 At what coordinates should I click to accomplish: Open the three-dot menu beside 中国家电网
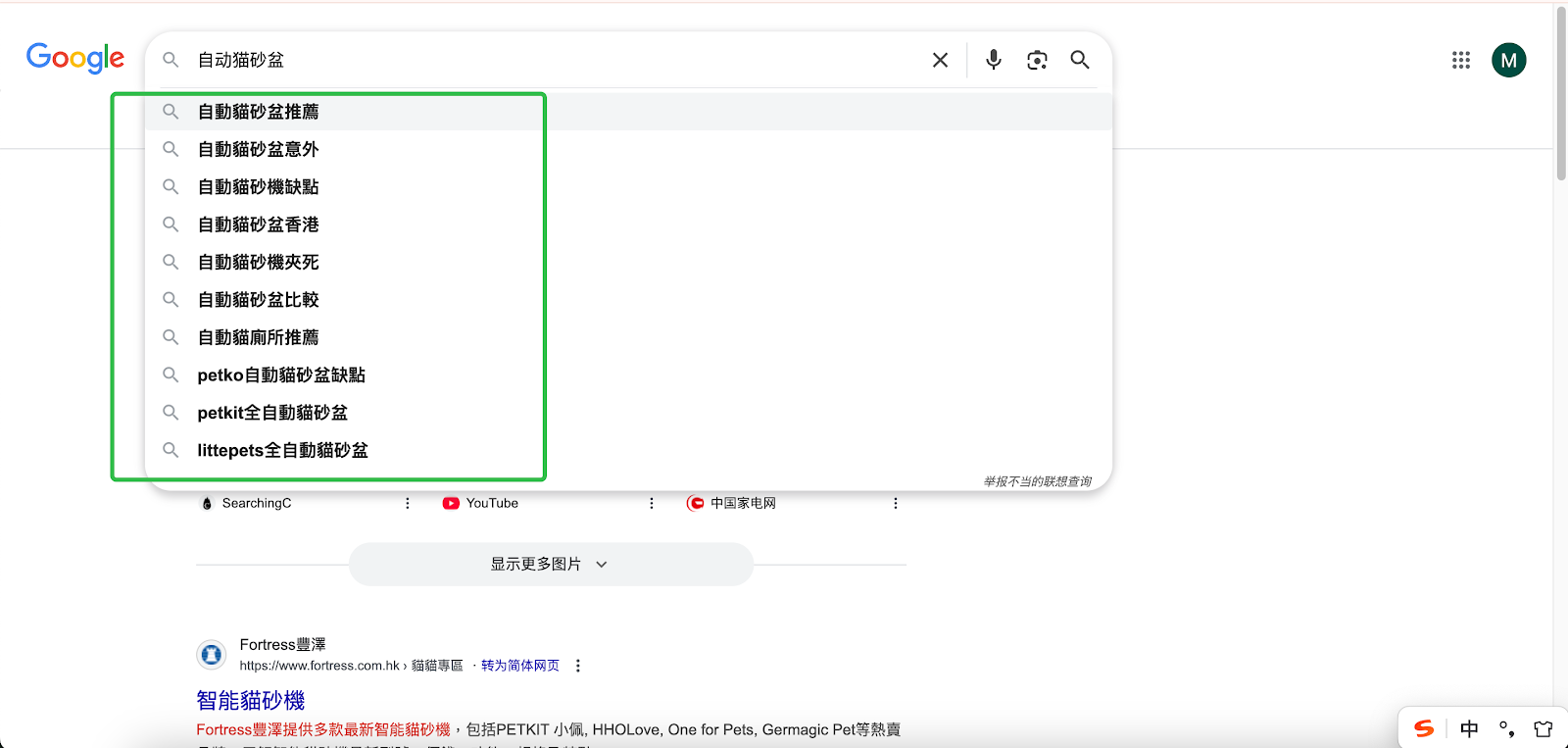point(895,503)
